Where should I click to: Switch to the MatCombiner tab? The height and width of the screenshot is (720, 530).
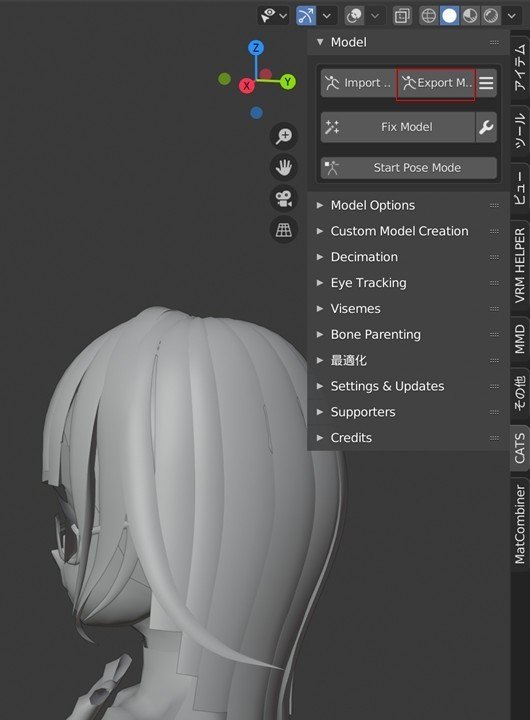pos(520,524)
